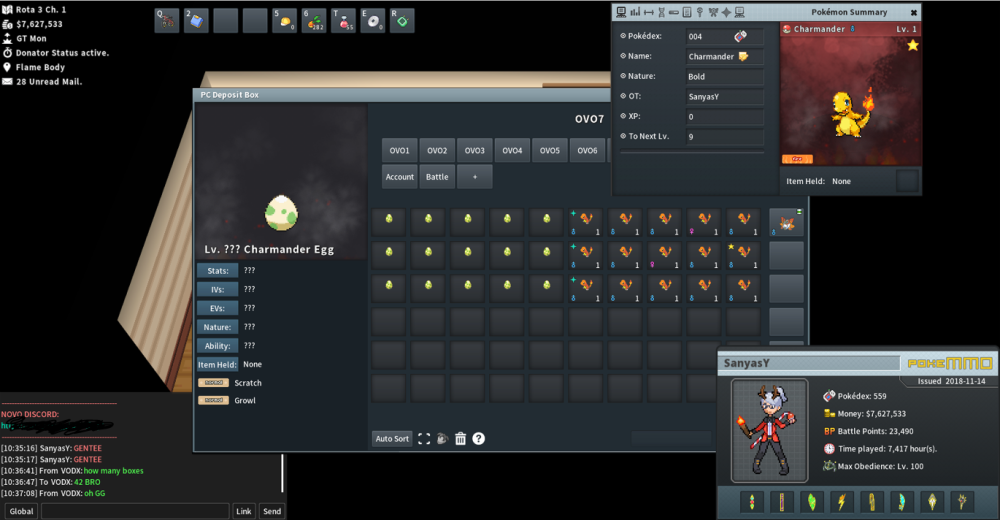
Task: Switch to the OVO1 box tab
Action: pos(399,151)
